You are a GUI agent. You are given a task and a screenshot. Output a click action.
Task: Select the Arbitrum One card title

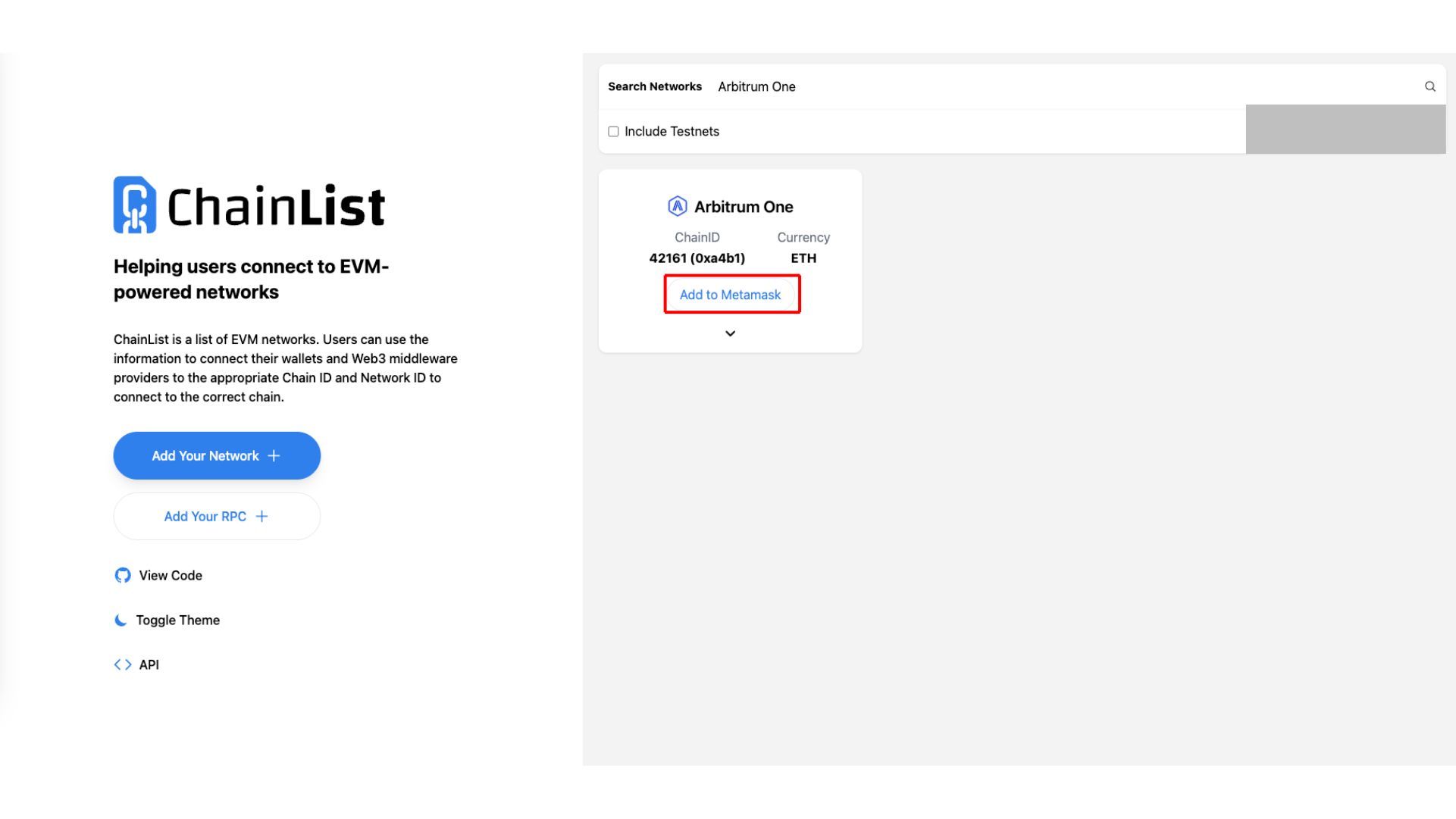coord(744,207)
